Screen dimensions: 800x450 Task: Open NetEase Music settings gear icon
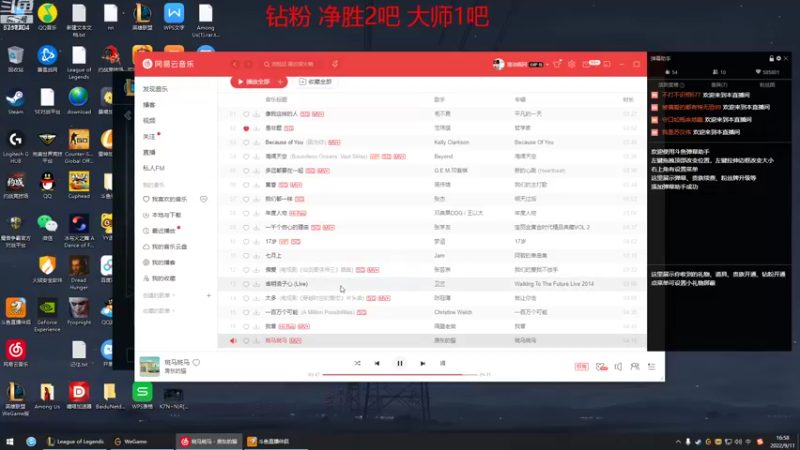[x=571, y=64]
